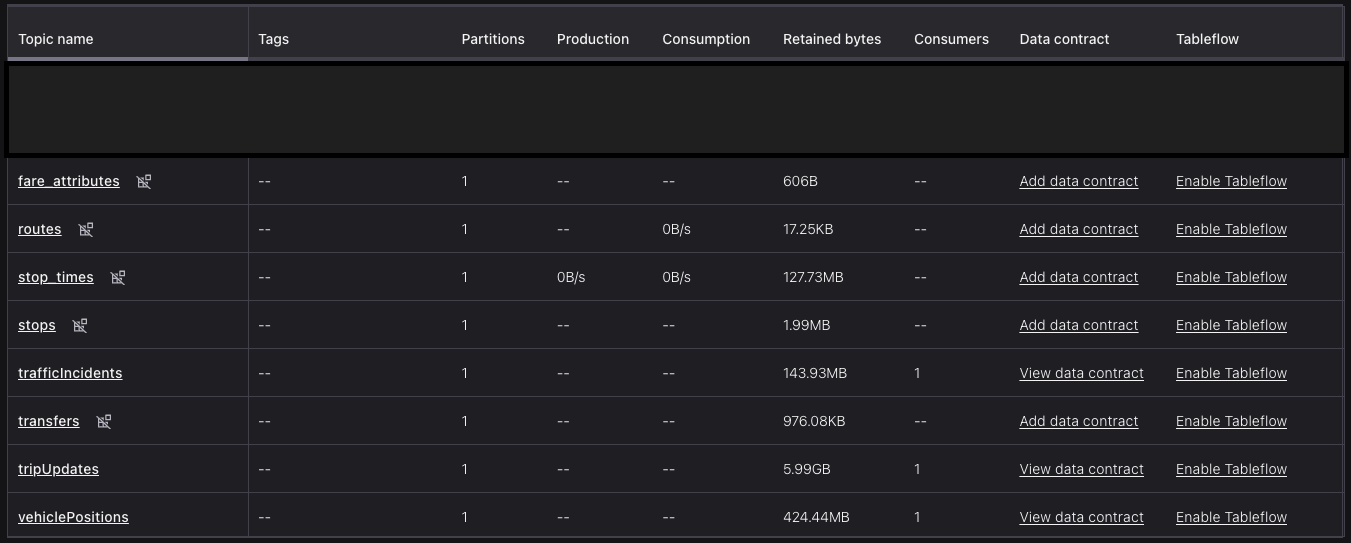Viewport: 1351px width, 543px height.
Task: View data contract for trafficIncidents
Action: [1081, 373]
